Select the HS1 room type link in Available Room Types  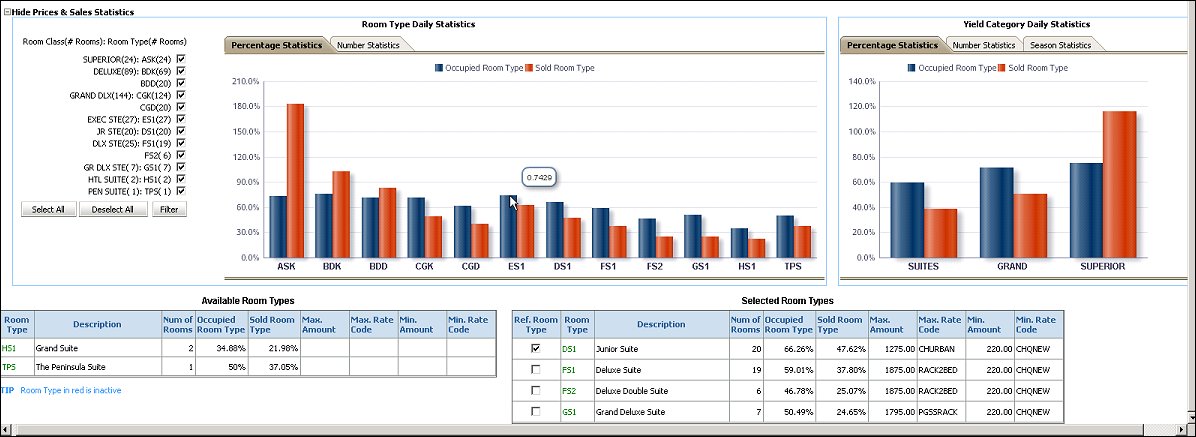pyautogui.click(x=10, y=348)
